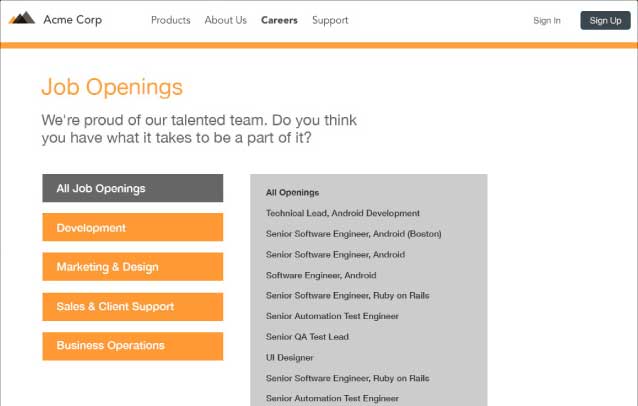The image size is (638, 406).
Task: Open the Products menu item
Action: (170, 20)
